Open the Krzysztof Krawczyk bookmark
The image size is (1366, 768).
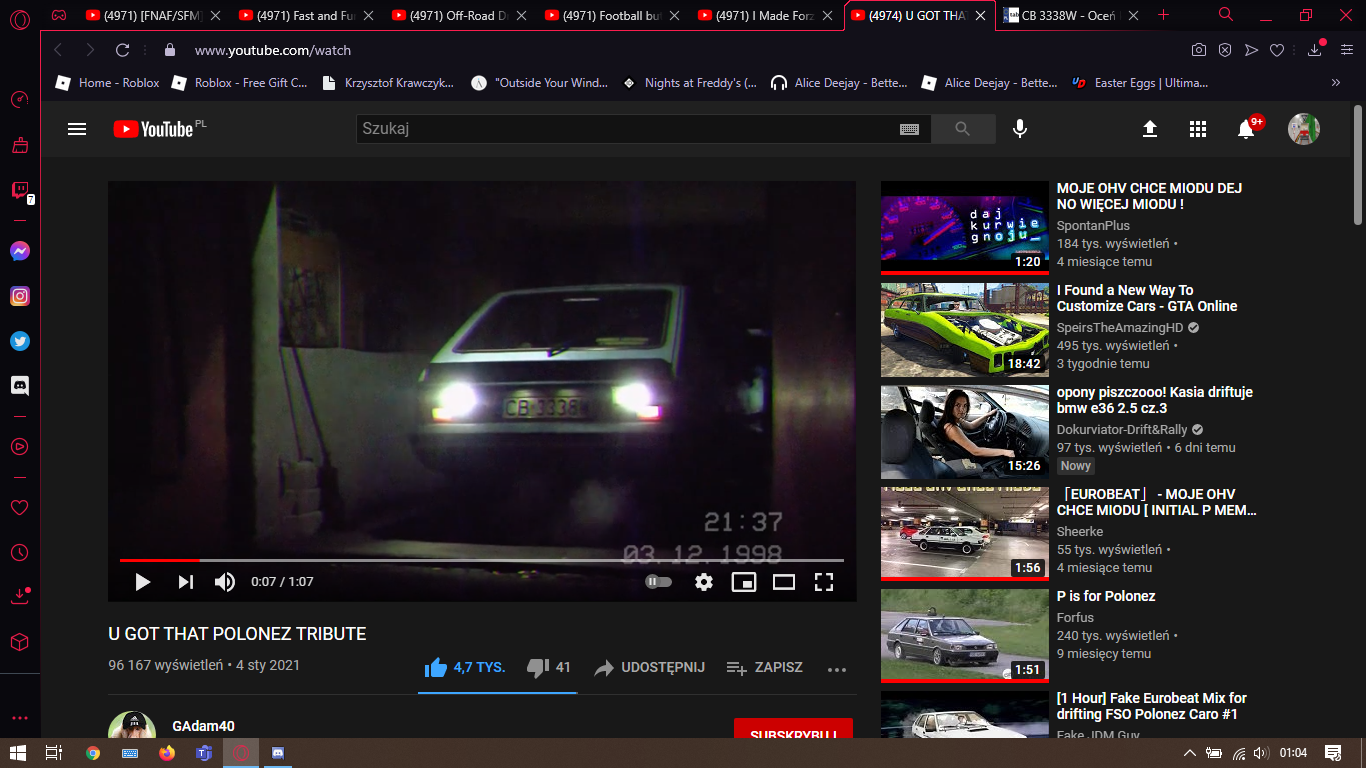coord(388,83)
